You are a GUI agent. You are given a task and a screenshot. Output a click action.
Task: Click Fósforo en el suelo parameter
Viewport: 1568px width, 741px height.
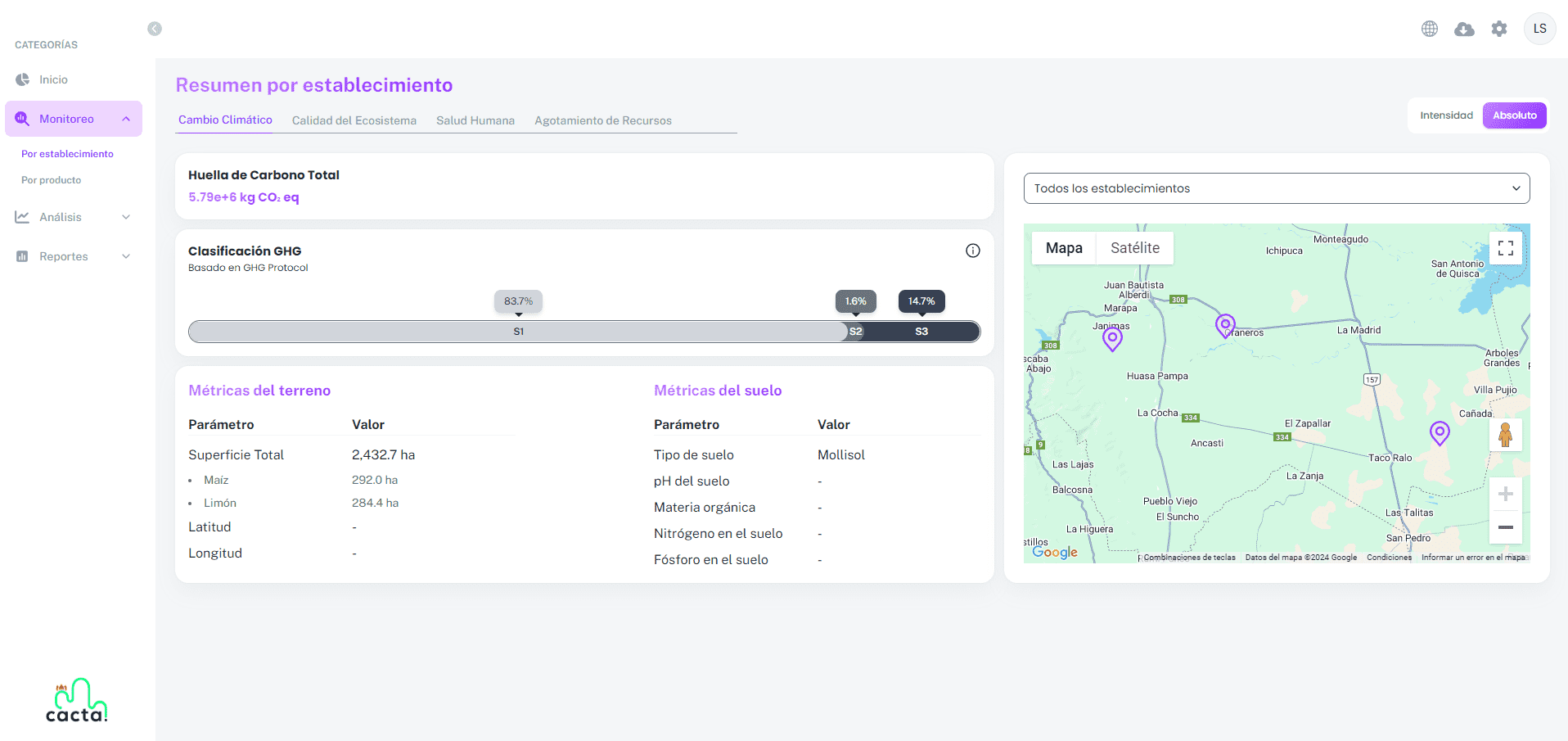(x=710, y=559)
